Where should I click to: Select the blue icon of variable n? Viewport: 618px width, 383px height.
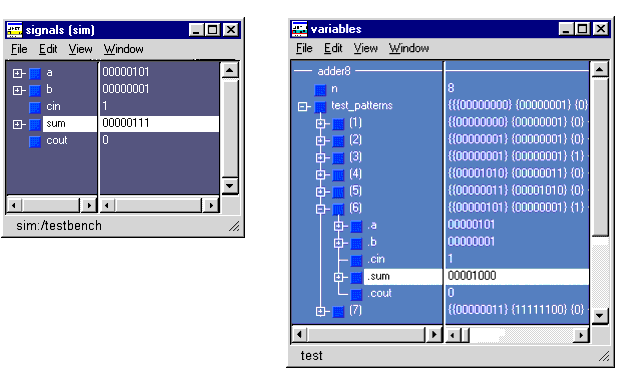pos(320,90)
